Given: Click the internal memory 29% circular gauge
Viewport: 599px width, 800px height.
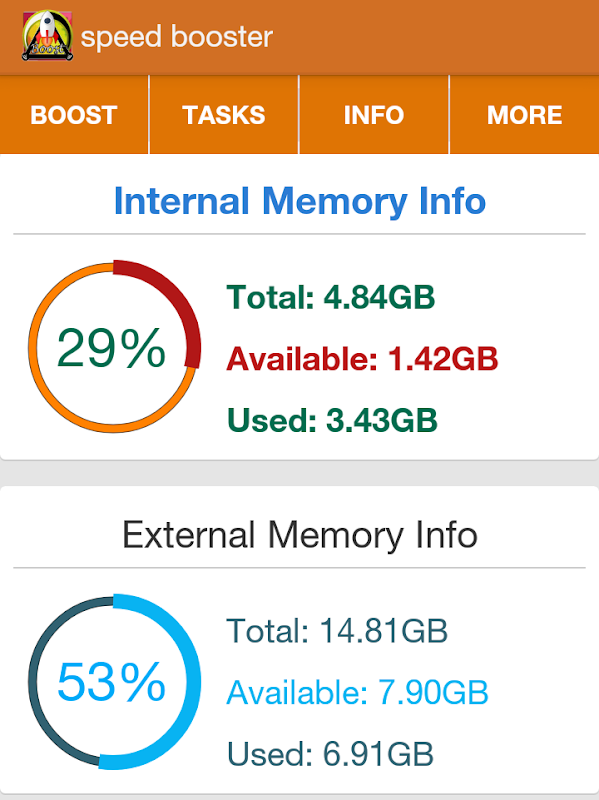Looking at the screenshot, I should click(x=114, y=346).
